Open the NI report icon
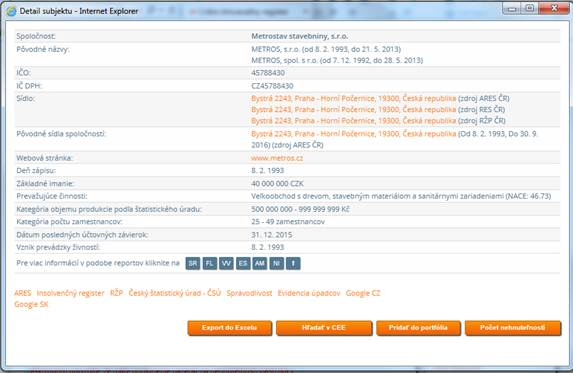This screenshot has height=373, width=573. (x=277, y=263)
